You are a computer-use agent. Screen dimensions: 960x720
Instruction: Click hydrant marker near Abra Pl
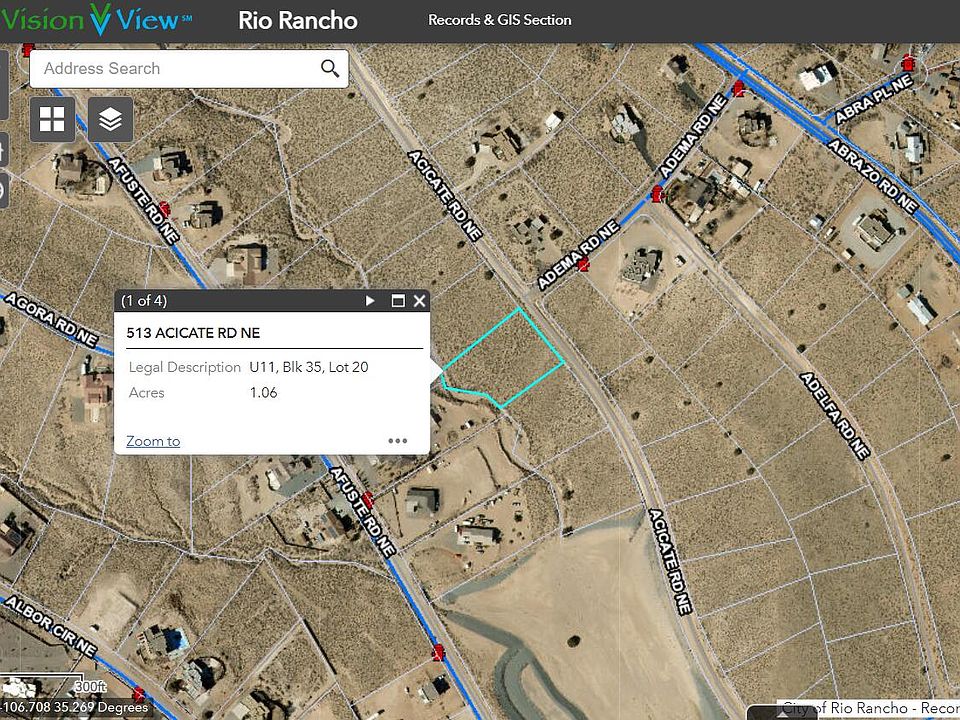click(x=907, y=62)
